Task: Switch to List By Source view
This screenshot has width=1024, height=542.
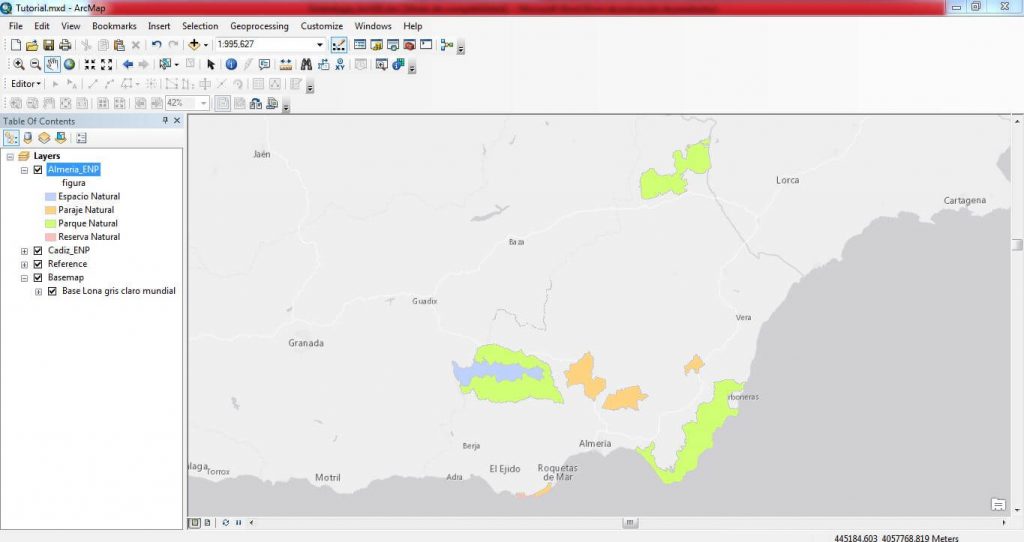Action: pos(28,138)
